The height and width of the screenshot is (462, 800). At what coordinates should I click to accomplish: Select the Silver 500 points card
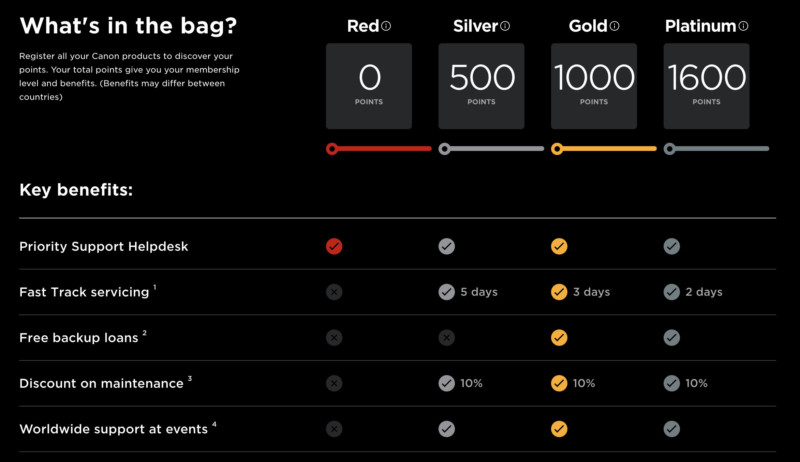[x=481, y=86]
